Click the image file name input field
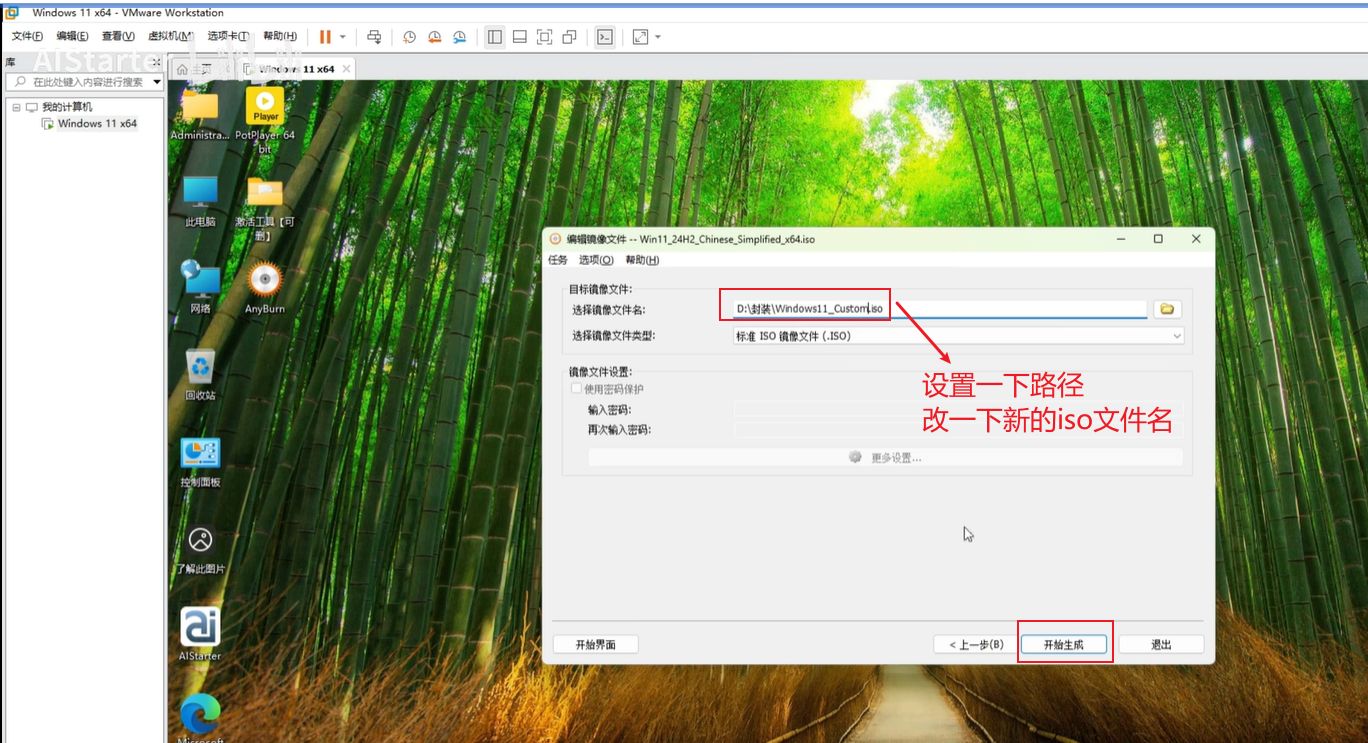 (x=1000, y=309)
